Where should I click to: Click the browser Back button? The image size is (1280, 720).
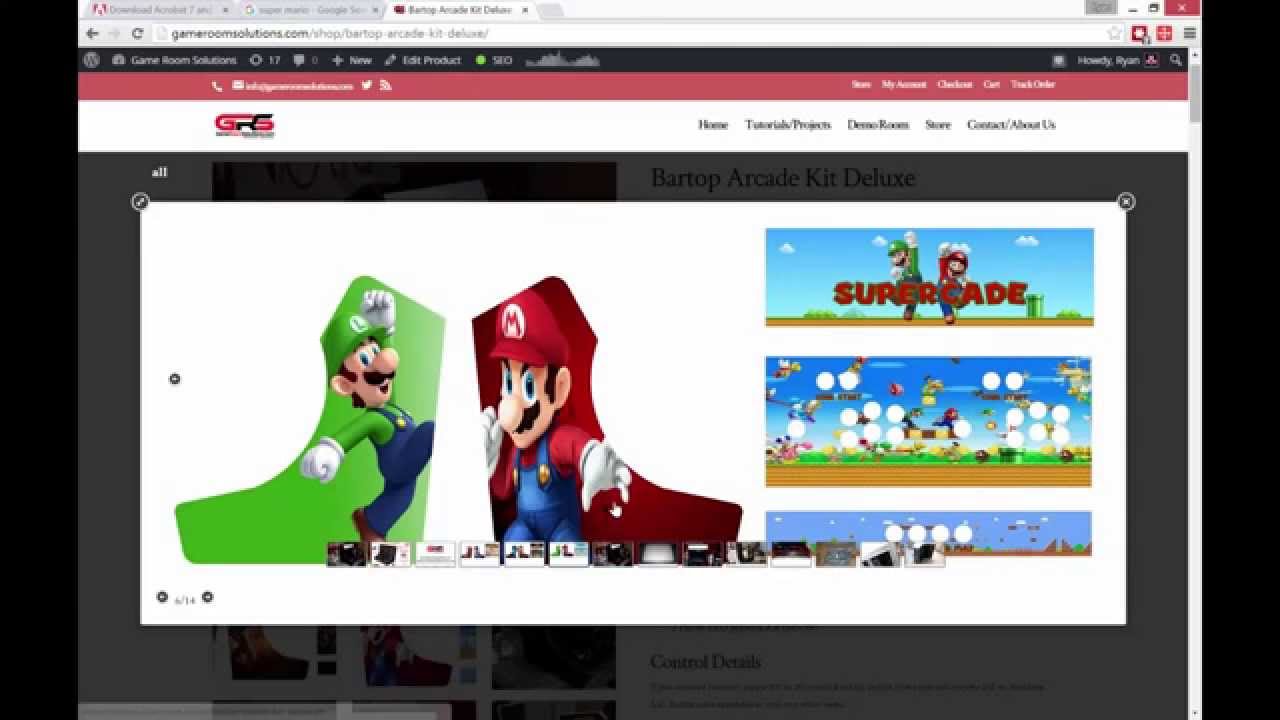point(92,33)
